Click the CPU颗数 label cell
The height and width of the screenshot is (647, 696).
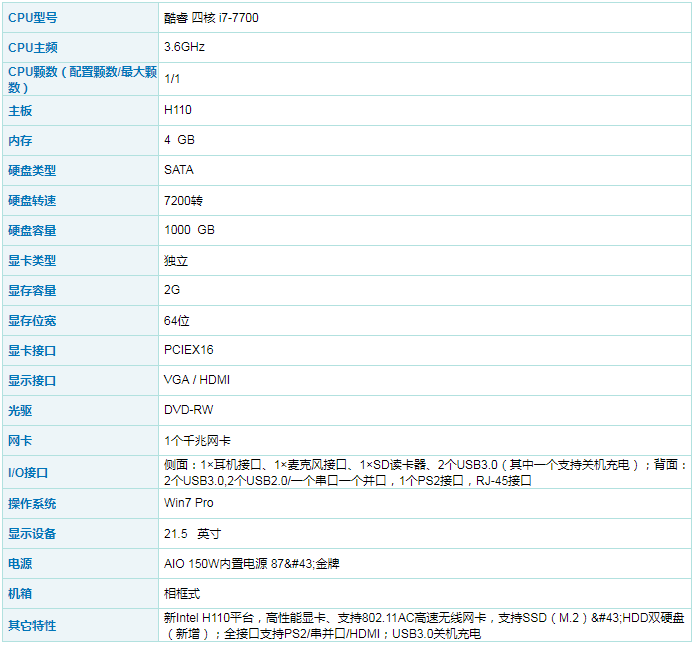82,79
